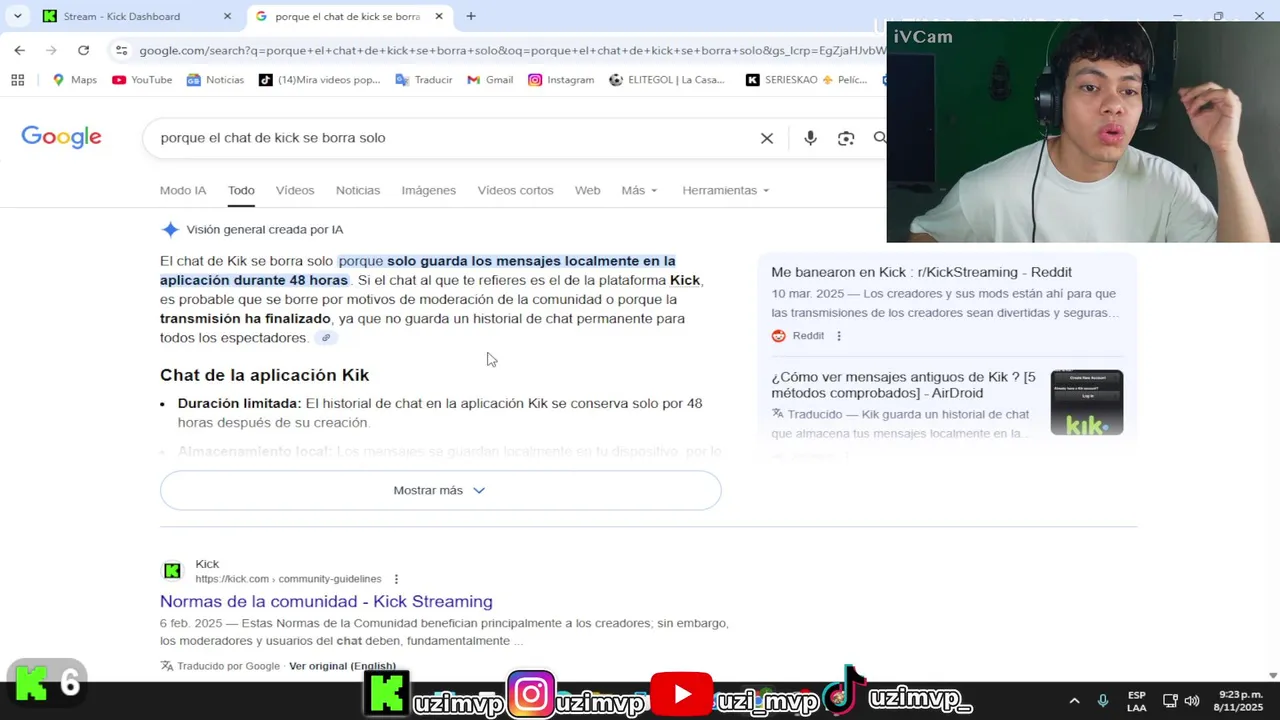Select the Videos cortos search tab
This screenshot has width=1280, height=720.
click(515, 190)
